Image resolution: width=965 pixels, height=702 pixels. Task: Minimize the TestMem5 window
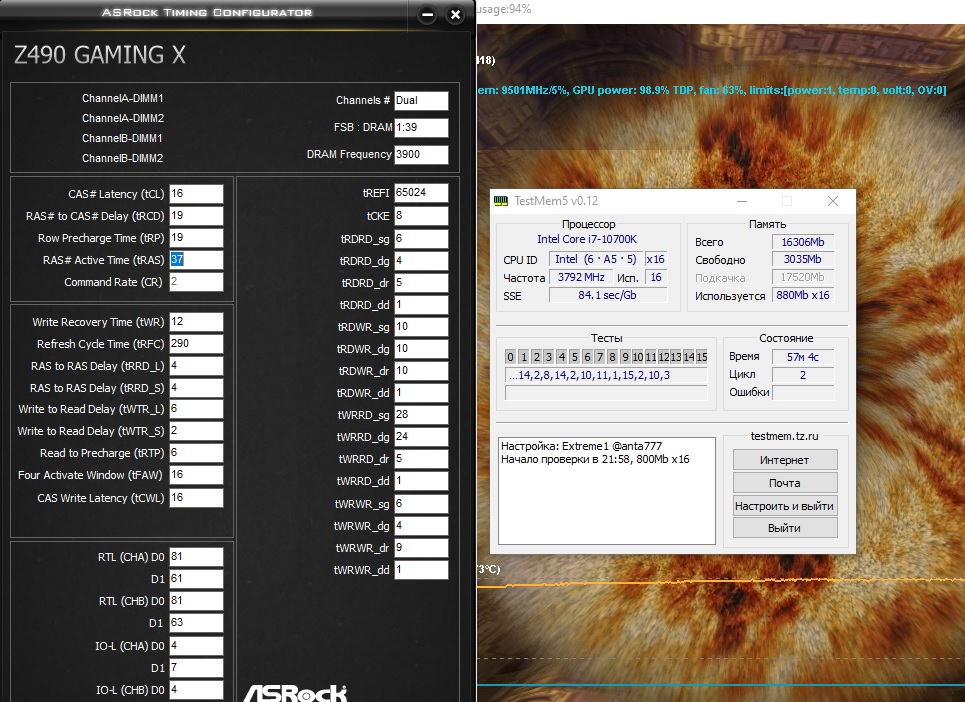tap(742, 201)
